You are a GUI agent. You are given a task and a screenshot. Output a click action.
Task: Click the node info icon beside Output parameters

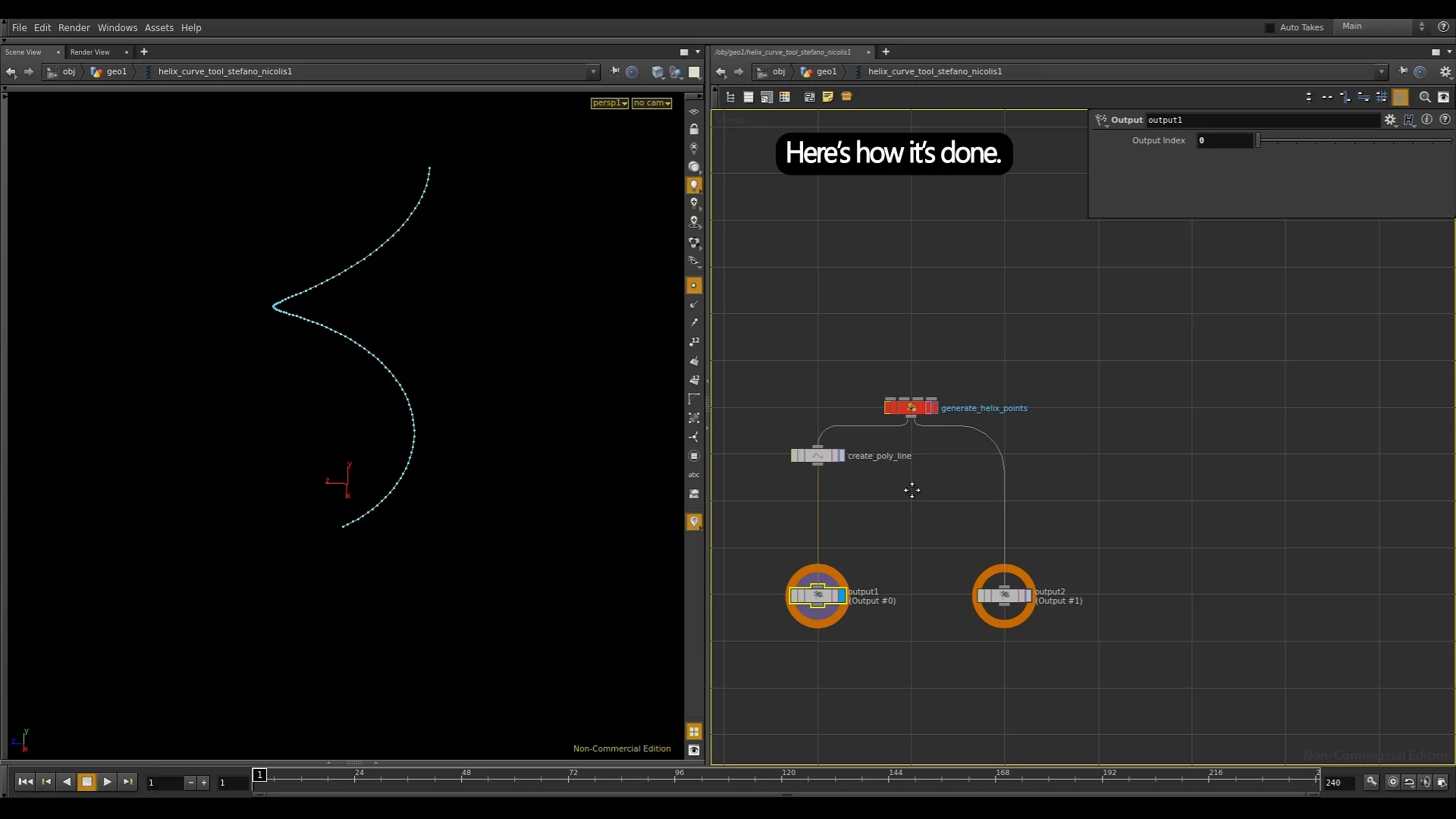[x=1427, y=120]
